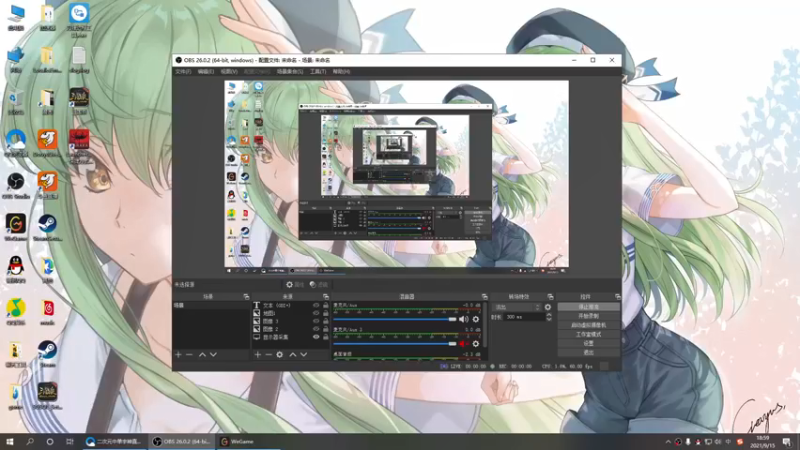Lock the display capture source
This screenshot has height=450, width=800.
pyautogui.click(x=326, y=337)
